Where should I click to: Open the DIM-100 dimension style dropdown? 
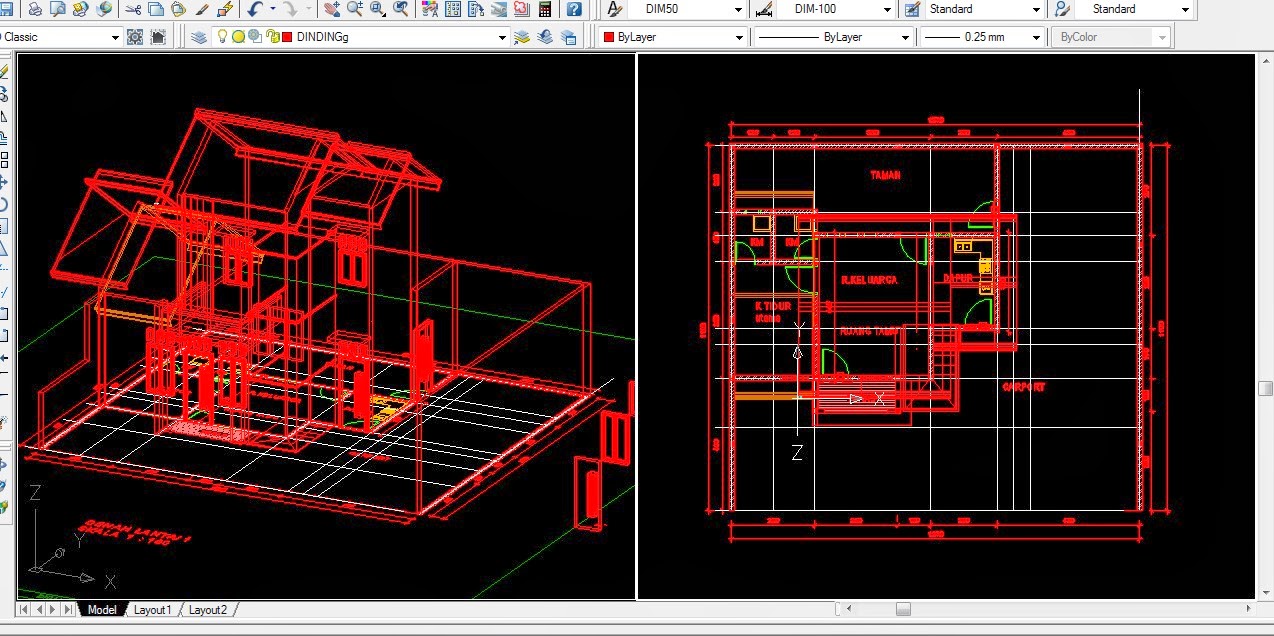[887, 9]
